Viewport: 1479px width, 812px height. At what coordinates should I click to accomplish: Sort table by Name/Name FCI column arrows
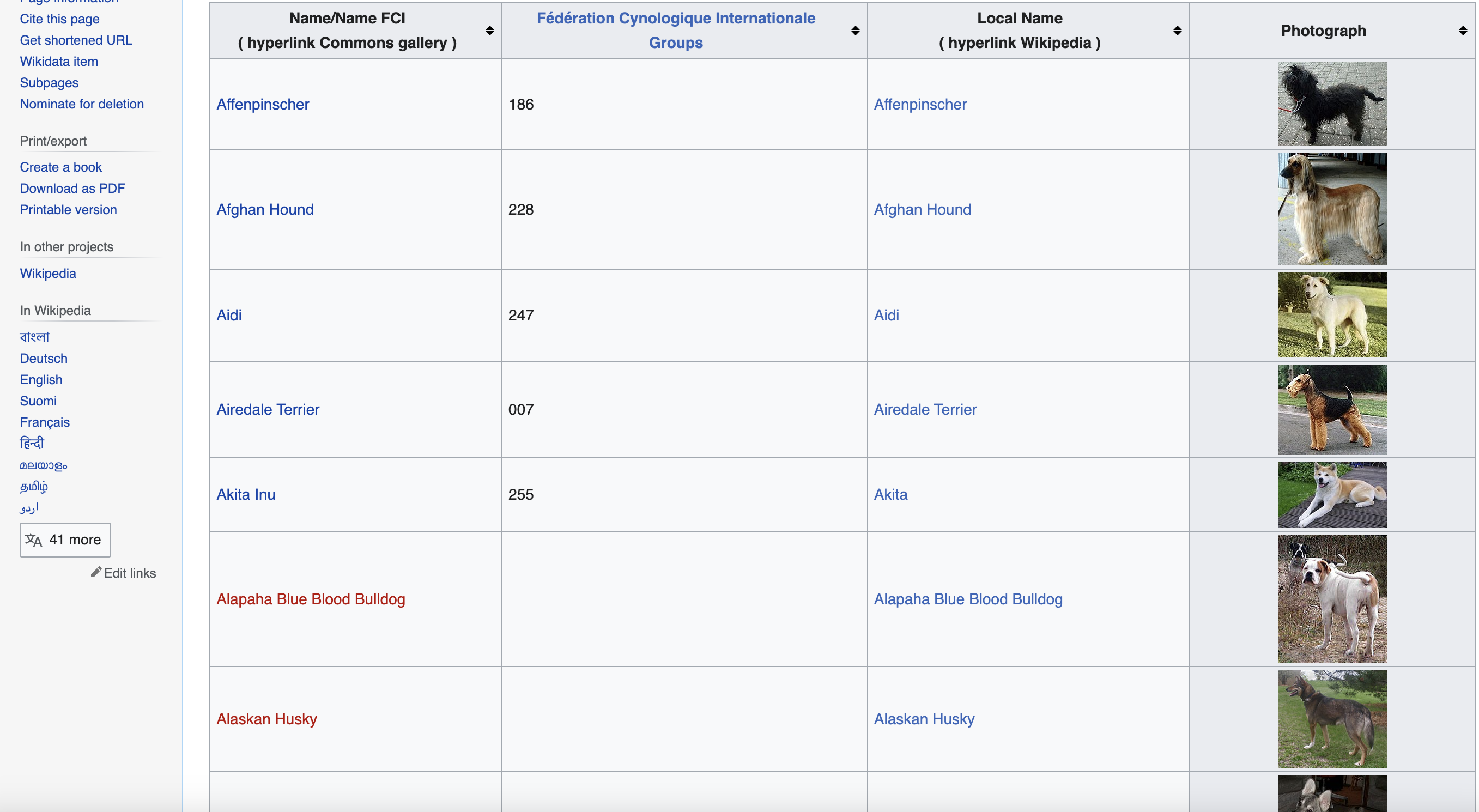pyautogui.click(x=490, y=31)
